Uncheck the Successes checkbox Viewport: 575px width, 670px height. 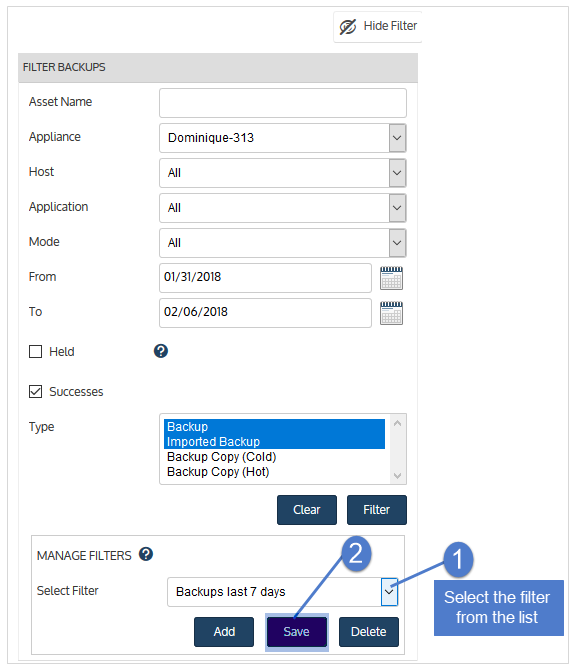35,391
